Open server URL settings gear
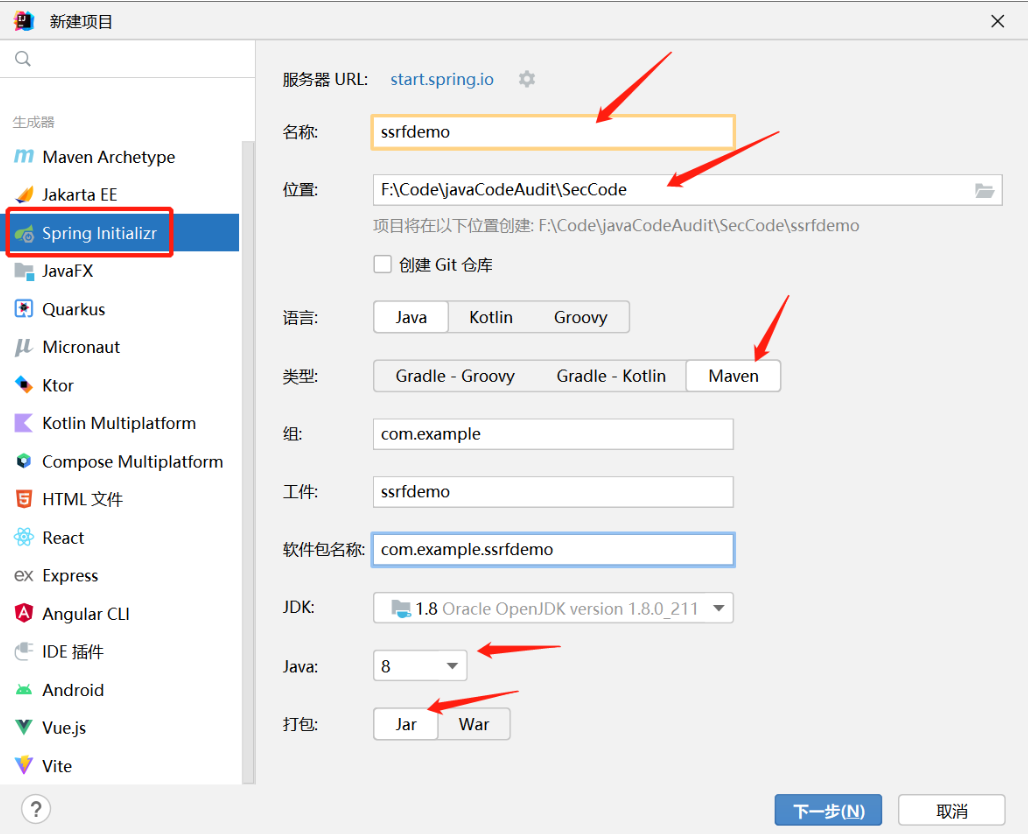Screen dimensions: 1028x834 526,79
